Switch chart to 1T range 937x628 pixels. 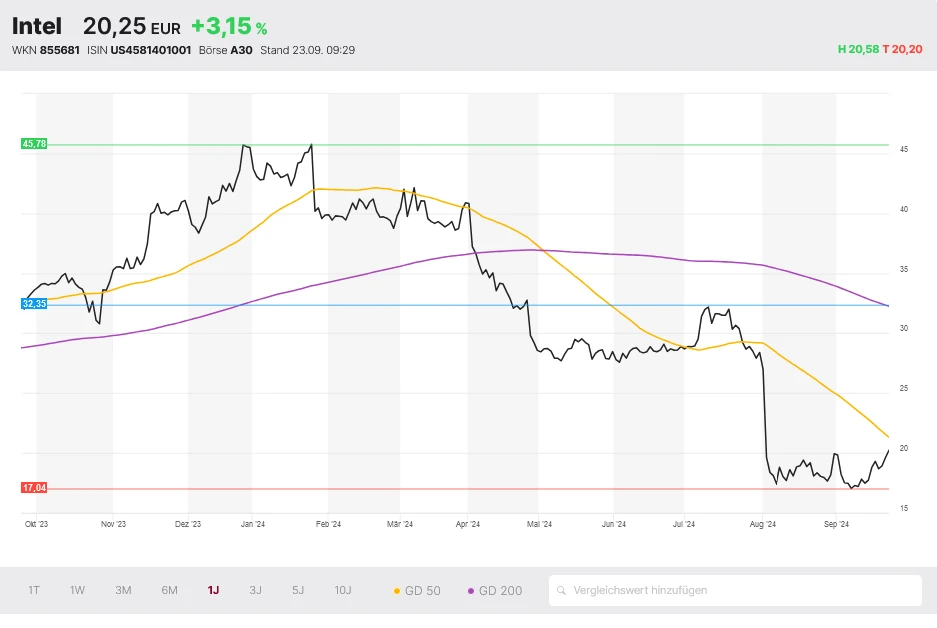34,591
